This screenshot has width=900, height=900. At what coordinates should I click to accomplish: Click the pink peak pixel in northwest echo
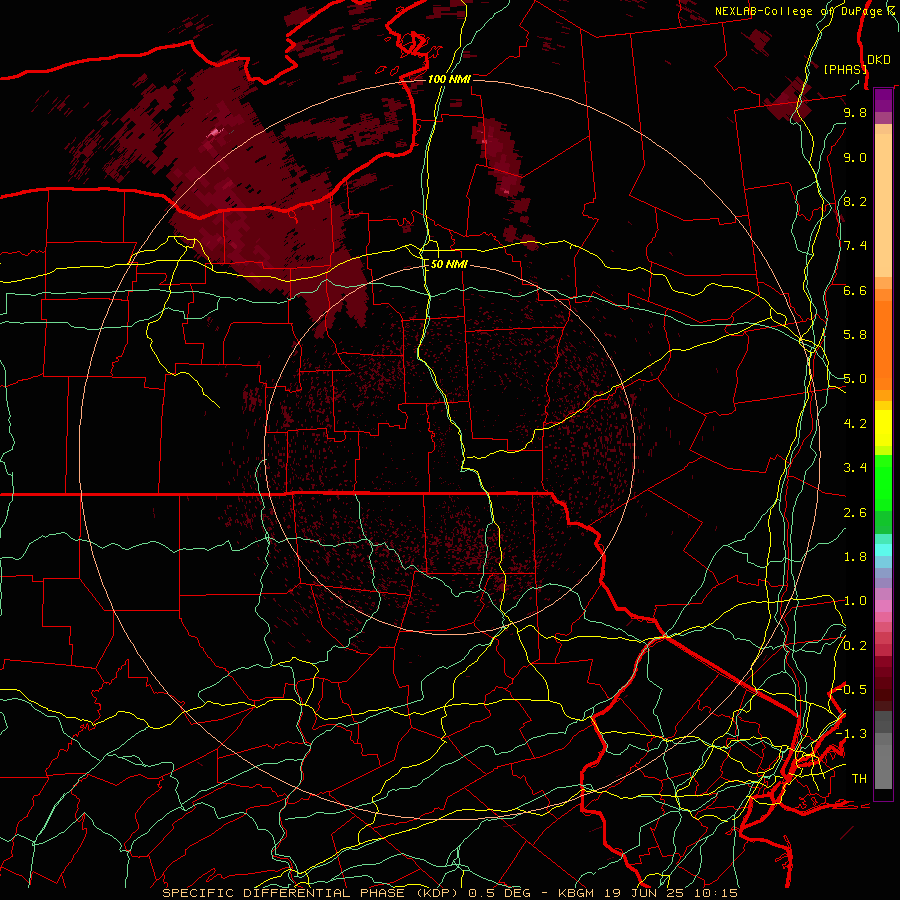tap(215, 133)
